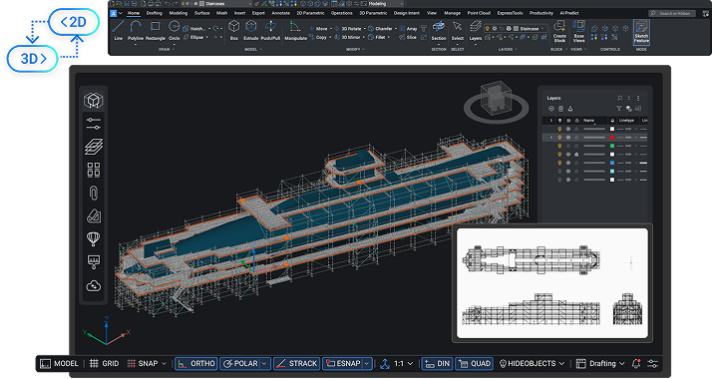Image resolution: width=712 pixels, height=379 pixels.
Task: Open the Surface ribbon tab
Action: [x=202, y=13]
